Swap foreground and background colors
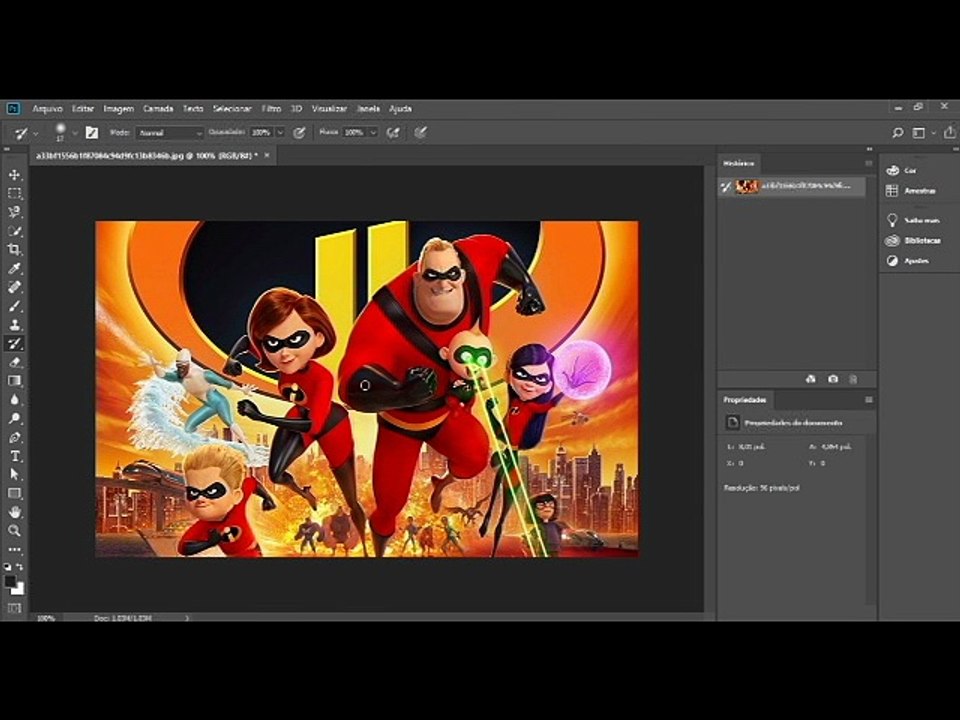The image size is (960, 720). (20, 567)
